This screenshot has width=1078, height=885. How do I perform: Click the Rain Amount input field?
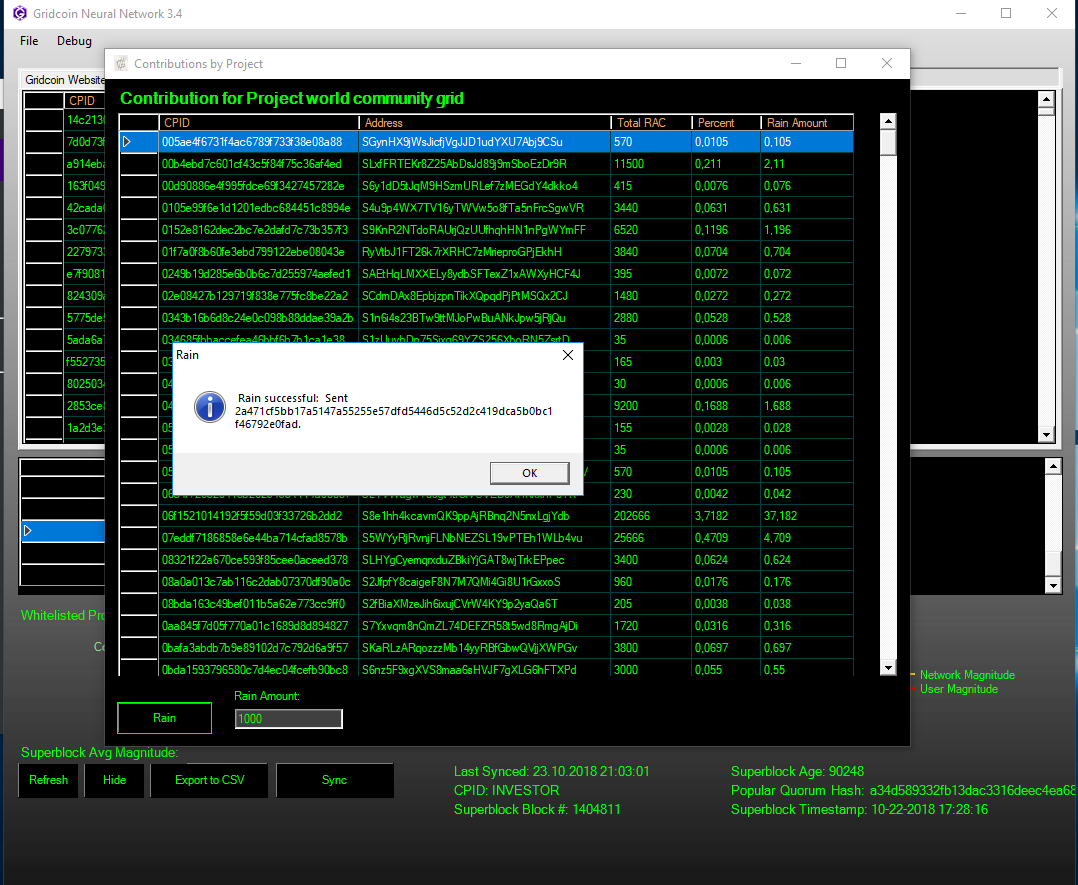tap(288, 719)
